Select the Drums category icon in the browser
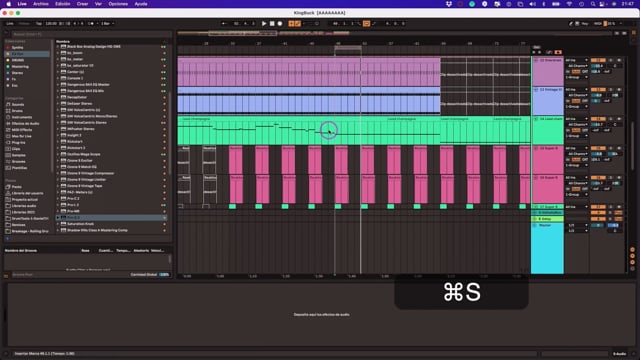 coord(8,111)
